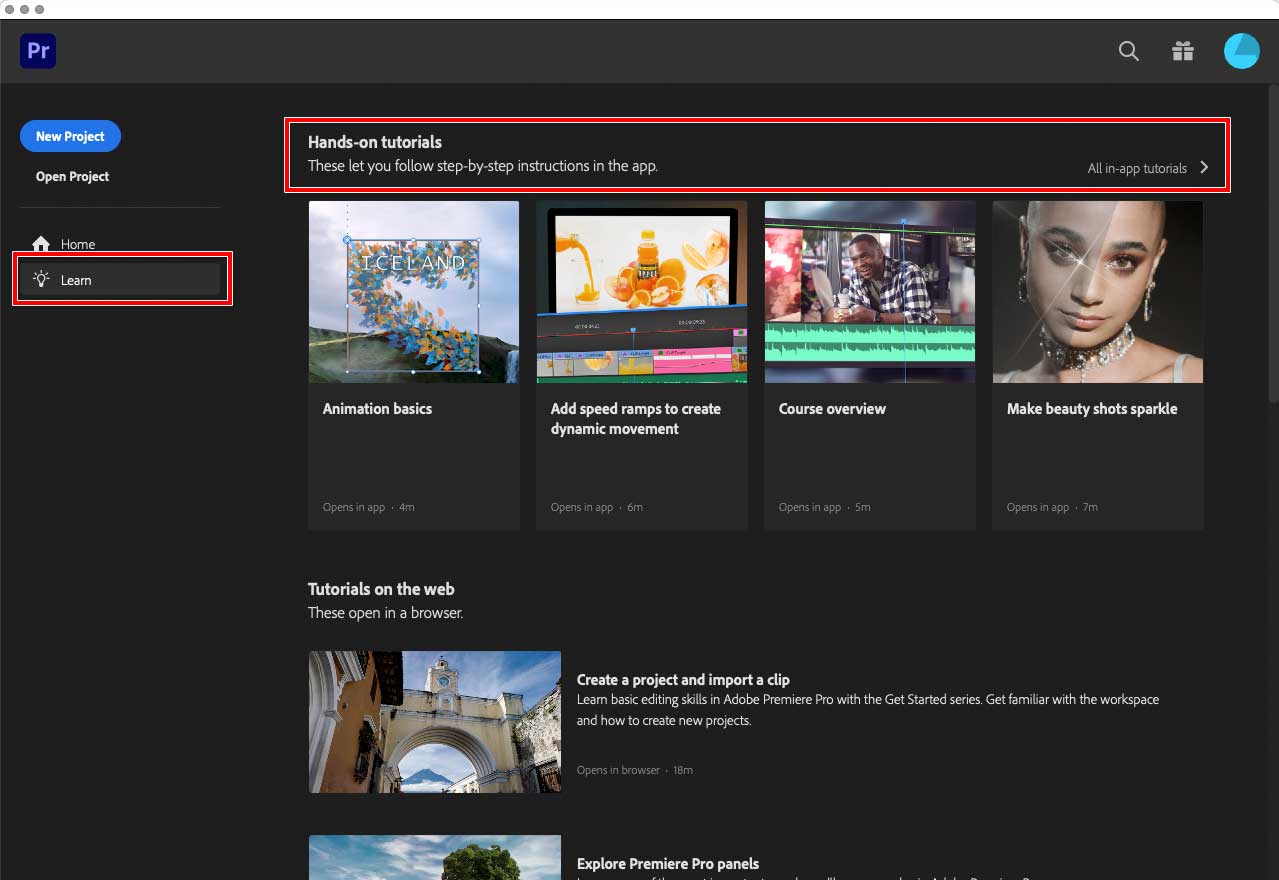
Task: Open the Iceland animation tutorial thumbnail
Action: click(x=413, y=291)
